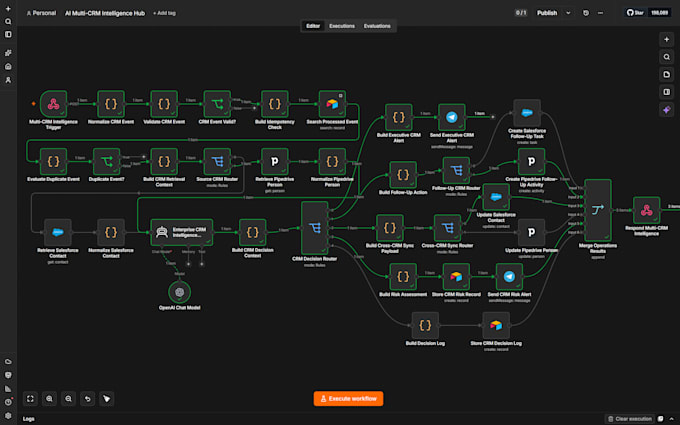The image size is (680, 425).
Task: Open the CRM Event Valid? IF node
Action: (217, 104)
